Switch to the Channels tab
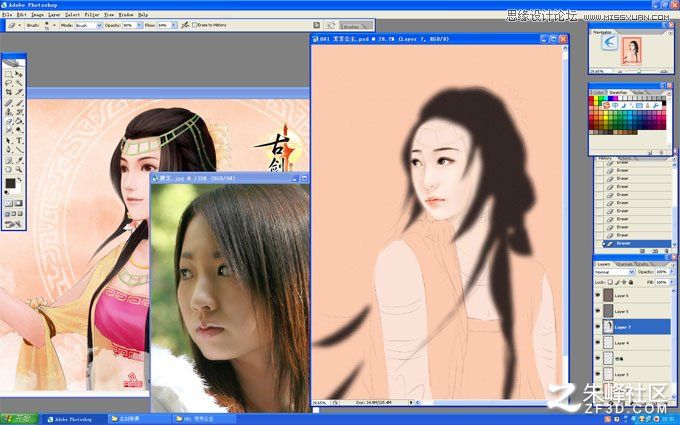 624,264
